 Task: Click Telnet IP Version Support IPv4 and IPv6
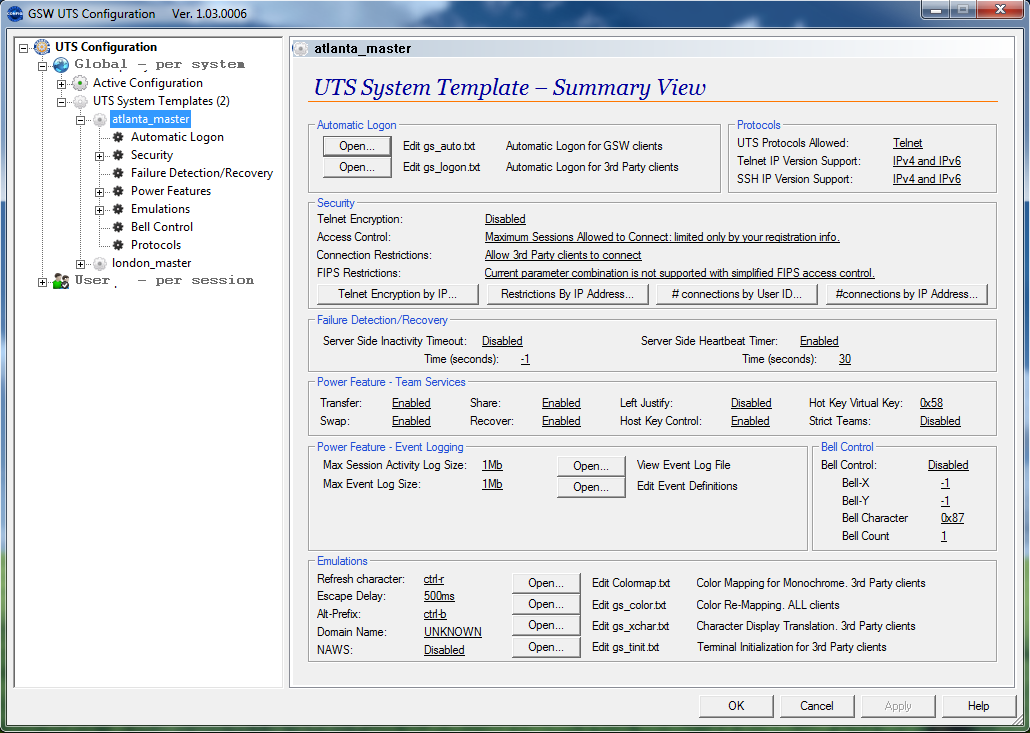click(926, 160)
